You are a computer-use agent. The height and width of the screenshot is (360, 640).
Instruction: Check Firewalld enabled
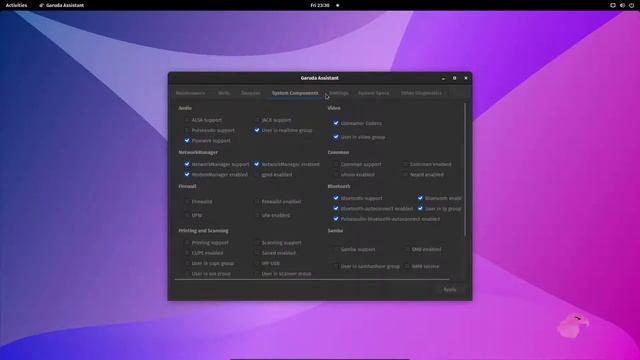257,202
